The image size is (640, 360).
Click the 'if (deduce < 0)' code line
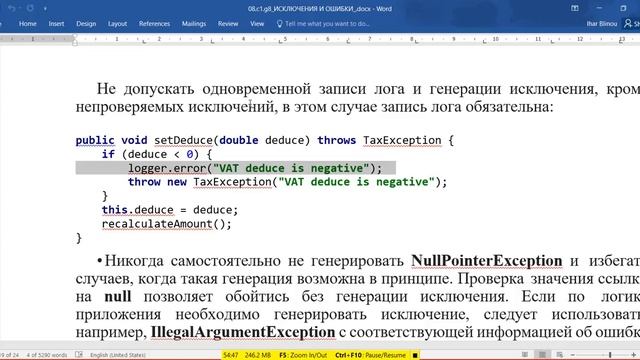click(x=157, y=154)
